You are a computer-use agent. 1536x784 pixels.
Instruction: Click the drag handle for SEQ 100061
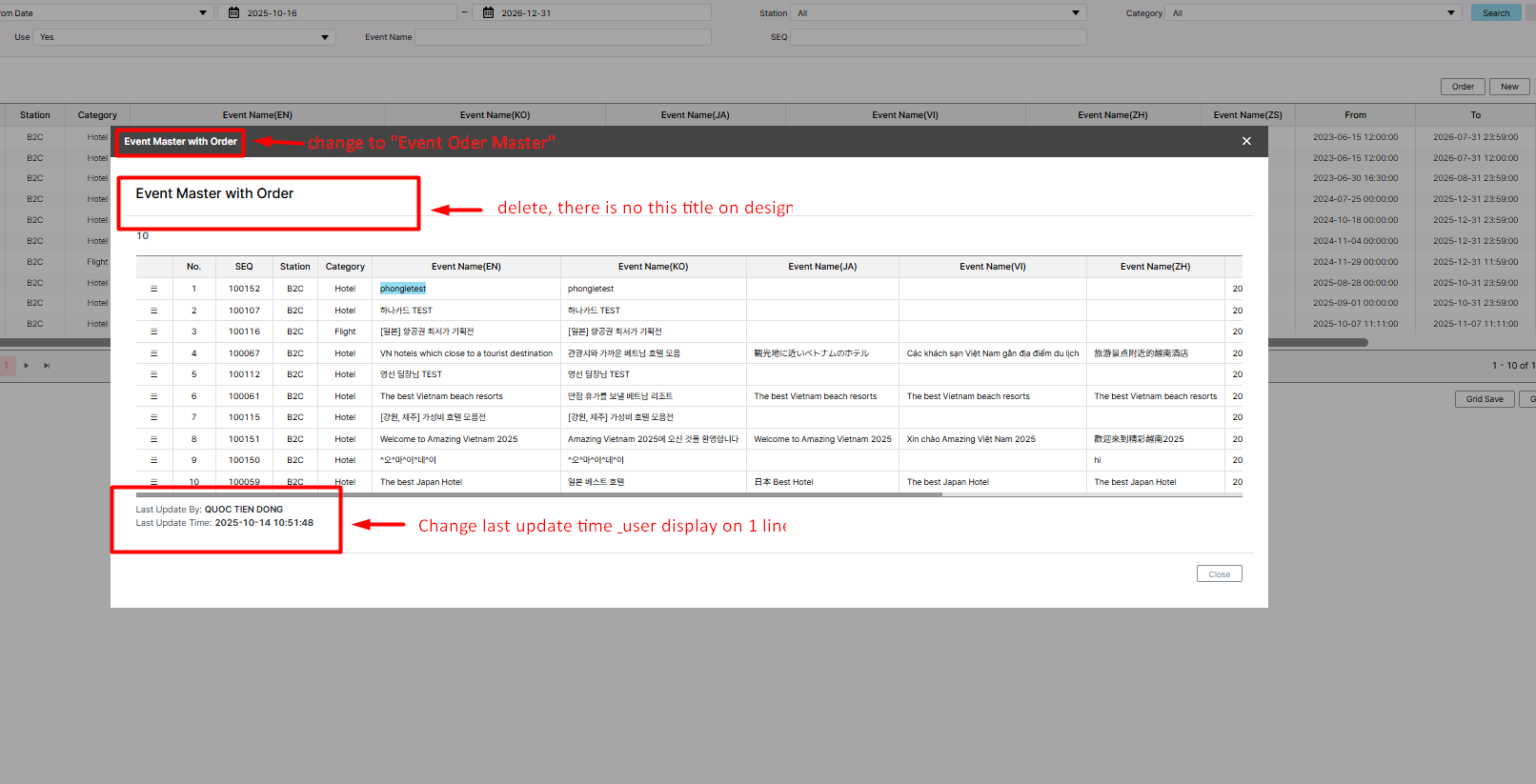pyautogui.click(x=153, y=396)
